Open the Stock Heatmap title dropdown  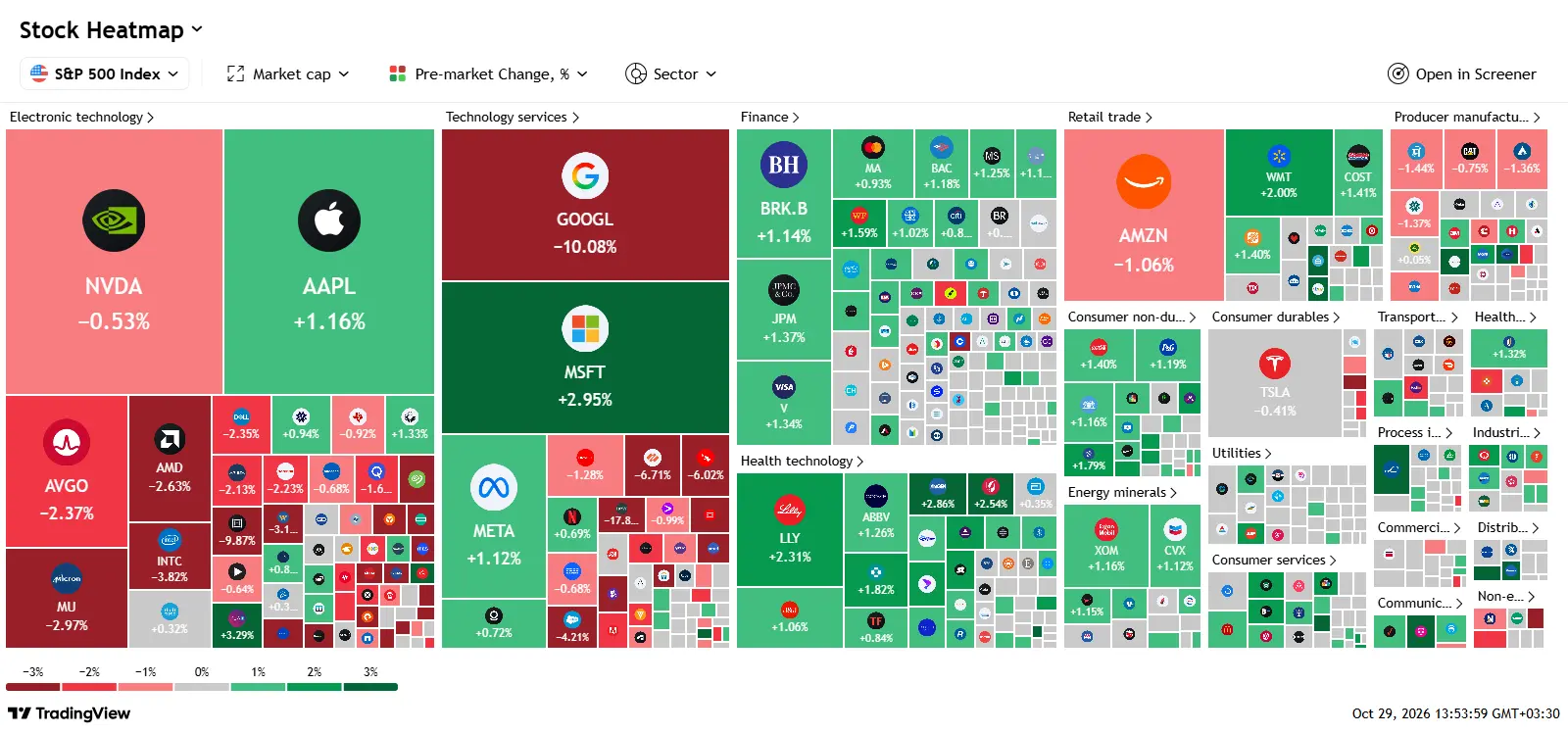pyautogui.click(x=111, y=30)
